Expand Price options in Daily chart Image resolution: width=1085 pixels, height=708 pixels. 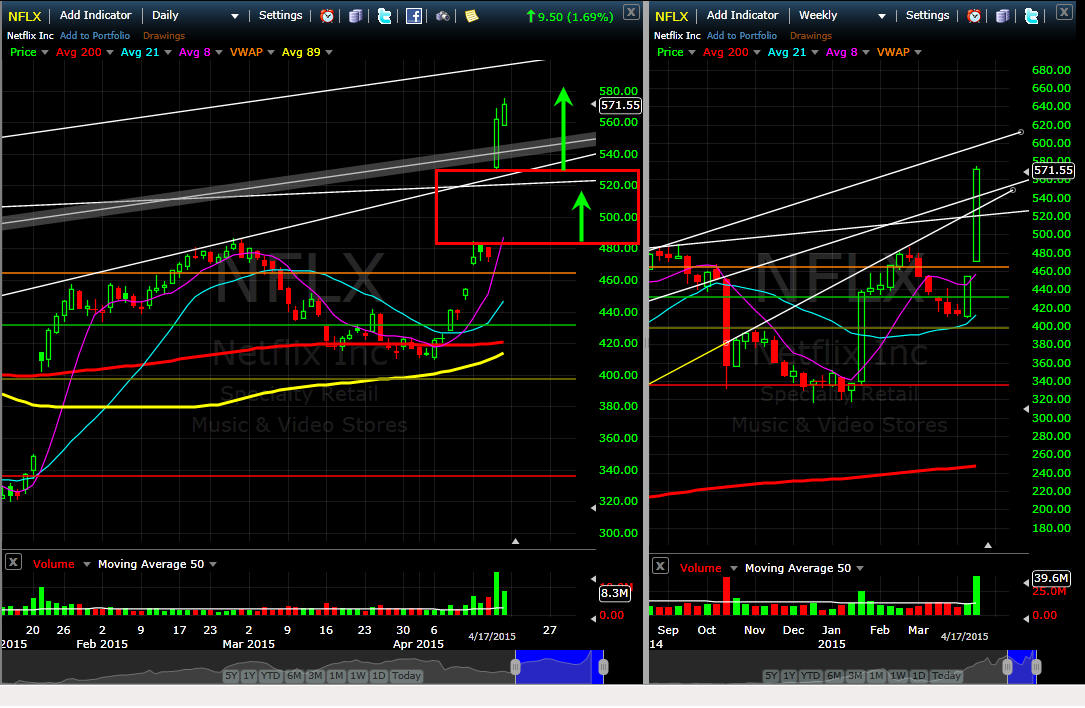click(45, 53)
